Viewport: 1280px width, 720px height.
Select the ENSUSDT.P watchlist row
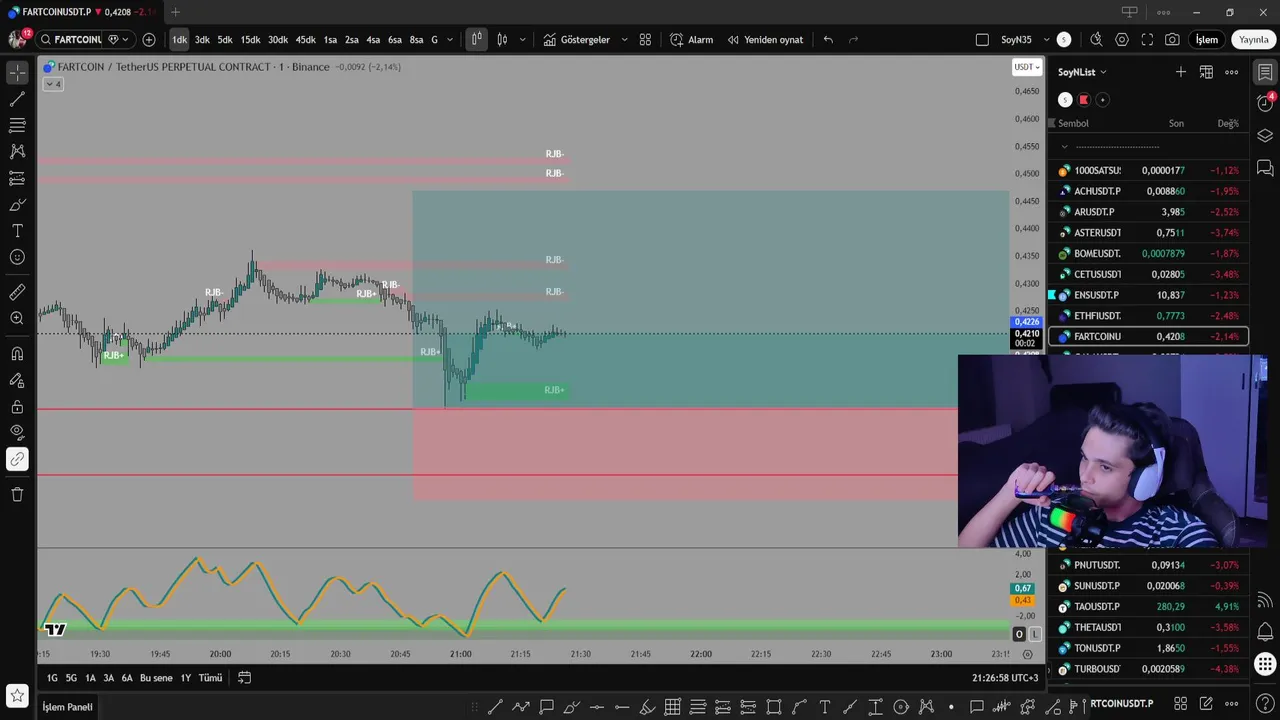(x=1148, y=295)
